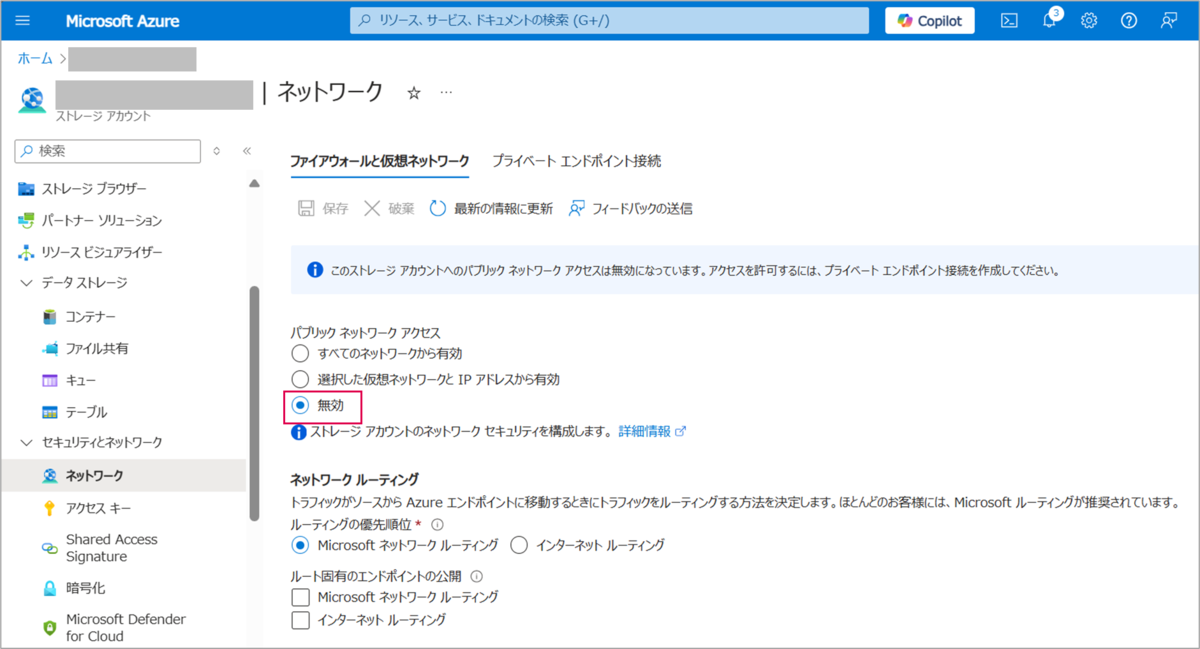Go to the ホーム breadcrumb link
Viewport: 1200px width, 649px height.
tap(35, 59)
